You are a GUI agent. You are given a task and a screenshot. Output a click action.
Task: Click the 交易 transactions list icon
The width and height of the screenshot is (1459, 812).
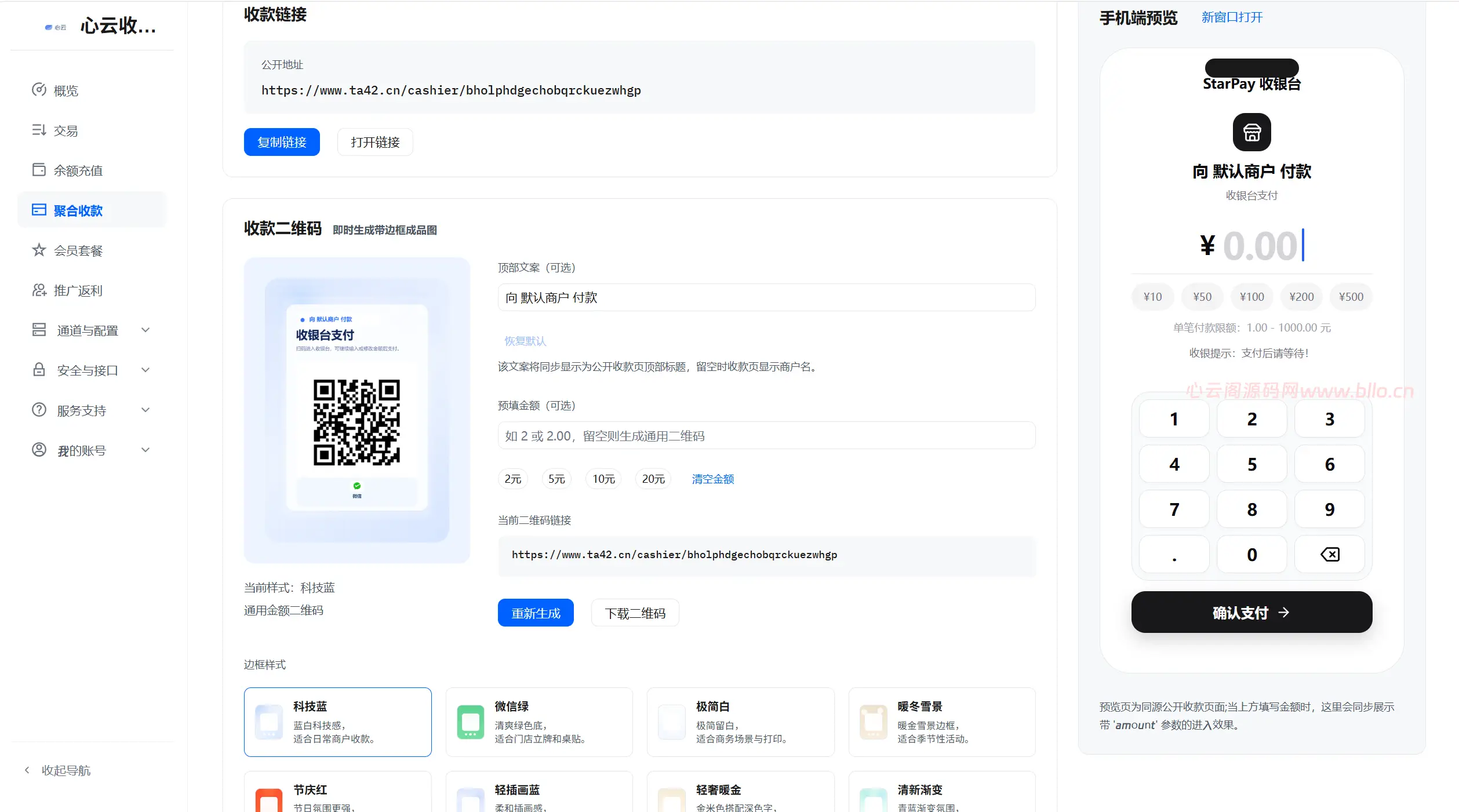click(39, 130)
